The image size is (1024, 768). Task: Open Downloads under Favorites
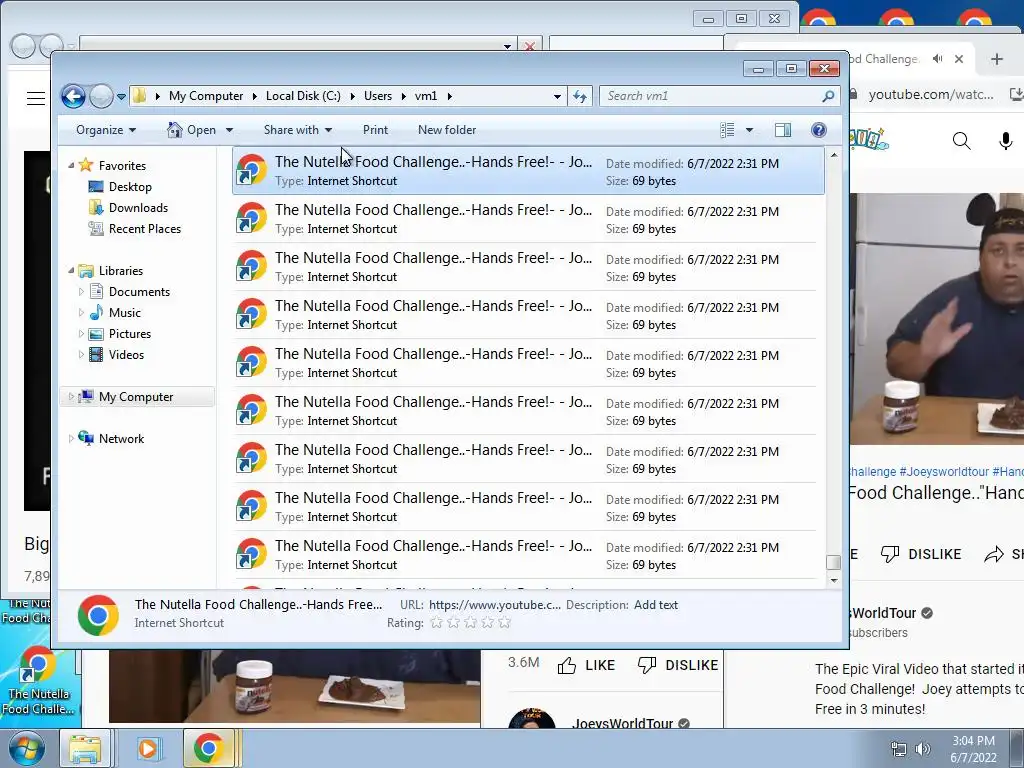pyautogui.click(x=138, y=208)
